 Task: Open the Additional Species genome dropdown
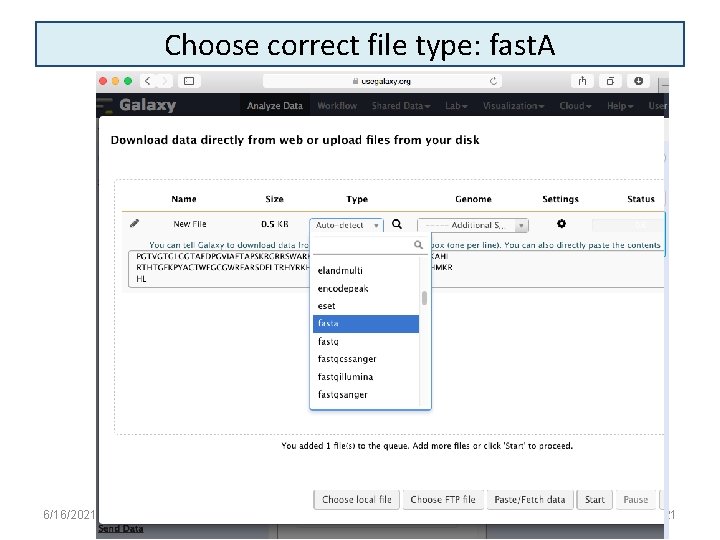point(473,225)
